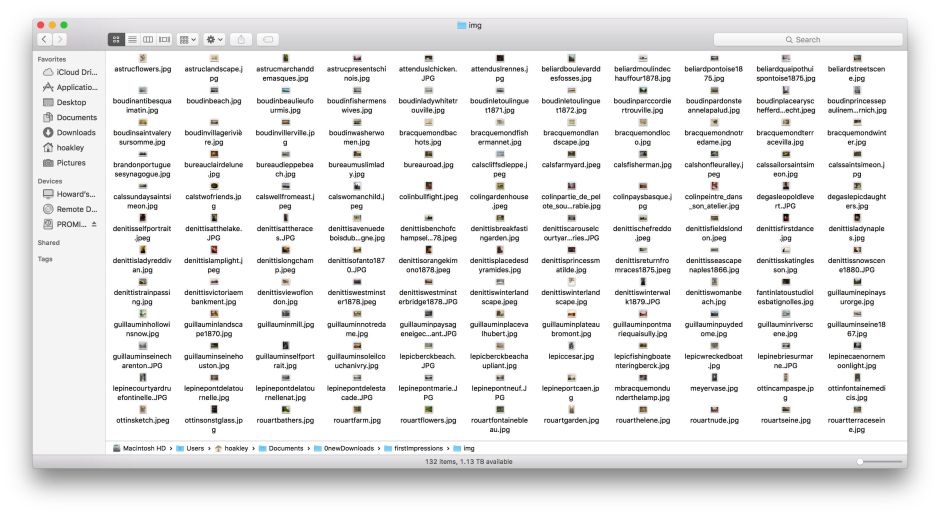Click in the Search field

810,39
